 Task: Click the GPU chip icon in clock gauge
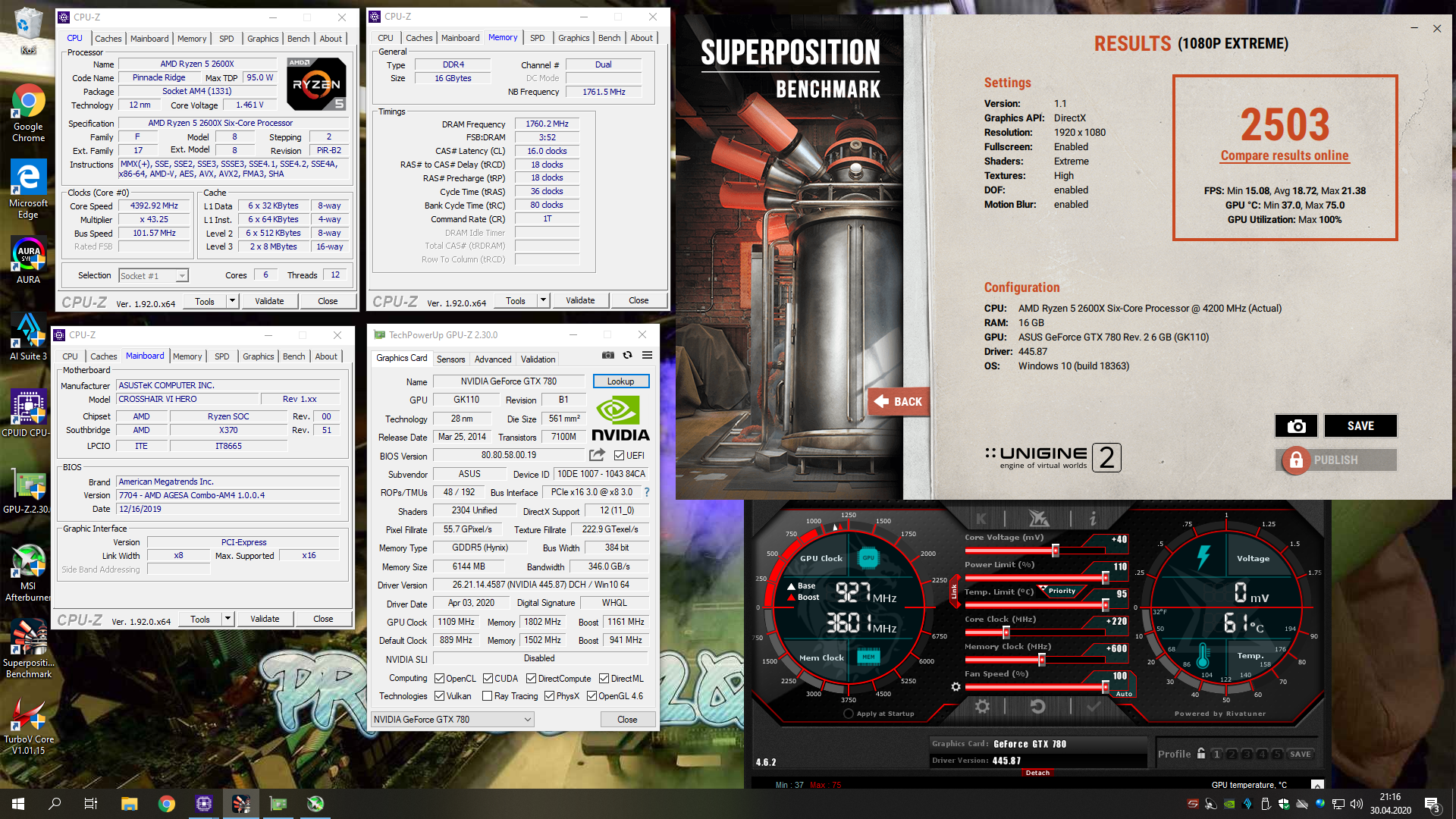click(x=868, y=557)
